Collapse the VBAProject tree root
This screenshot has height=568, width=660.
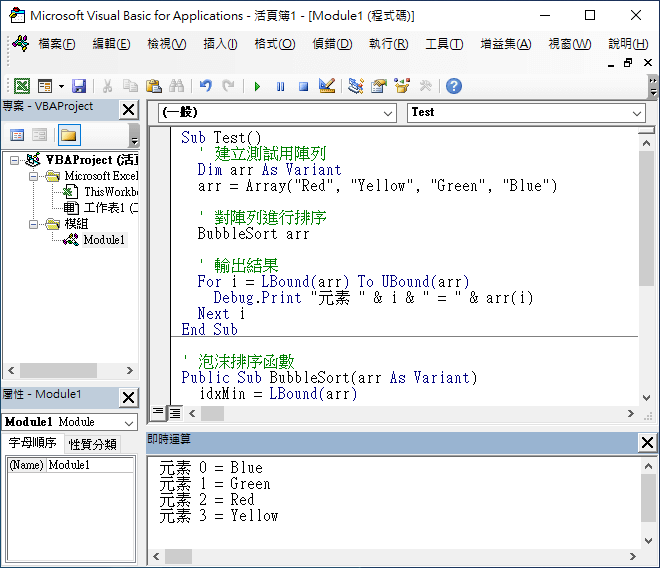point(14,160)
